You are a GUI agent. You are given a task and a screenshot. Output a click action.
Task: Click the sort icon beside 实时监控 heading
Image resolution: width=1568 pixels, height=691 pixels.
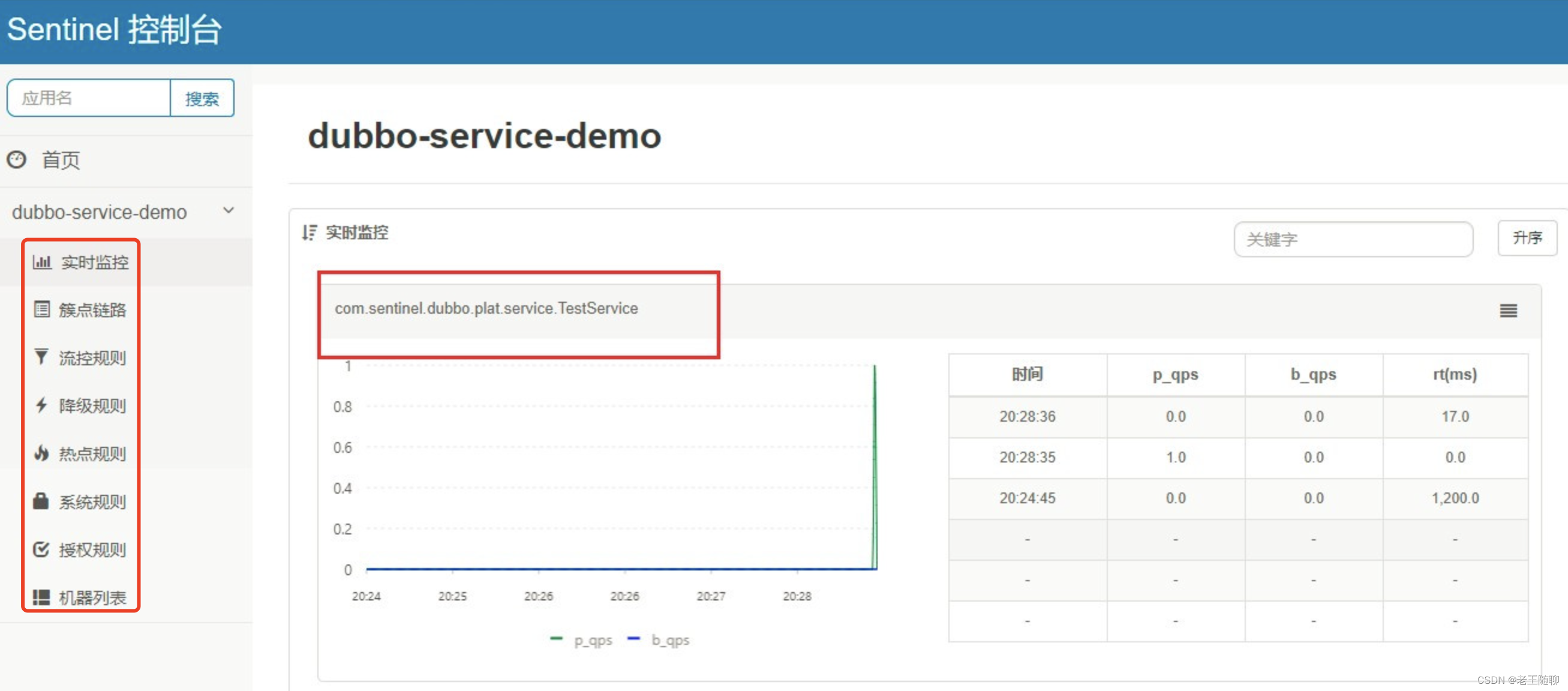point(309,233)
